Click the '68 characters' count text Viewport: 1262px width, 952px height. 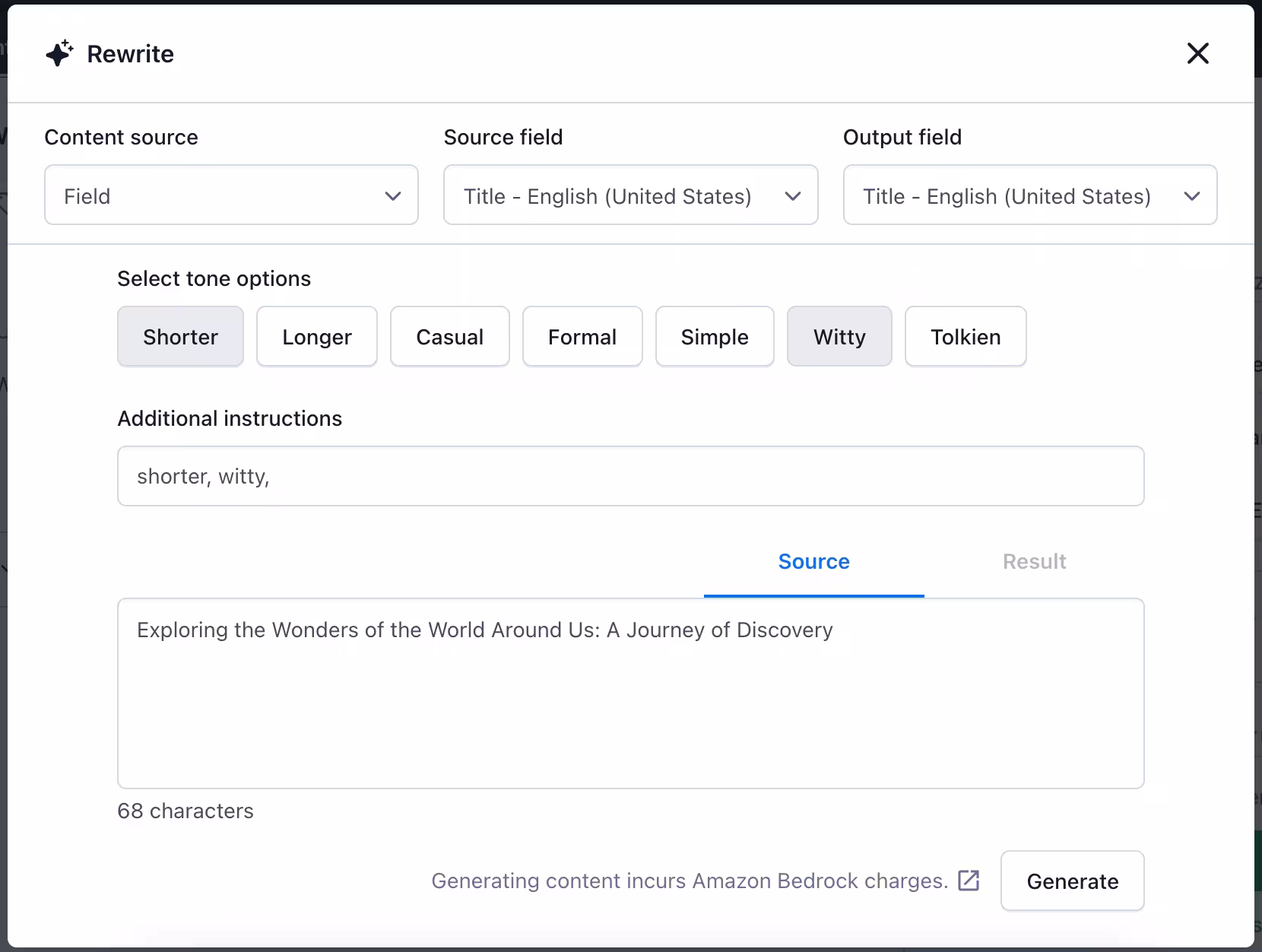point(185,811)
